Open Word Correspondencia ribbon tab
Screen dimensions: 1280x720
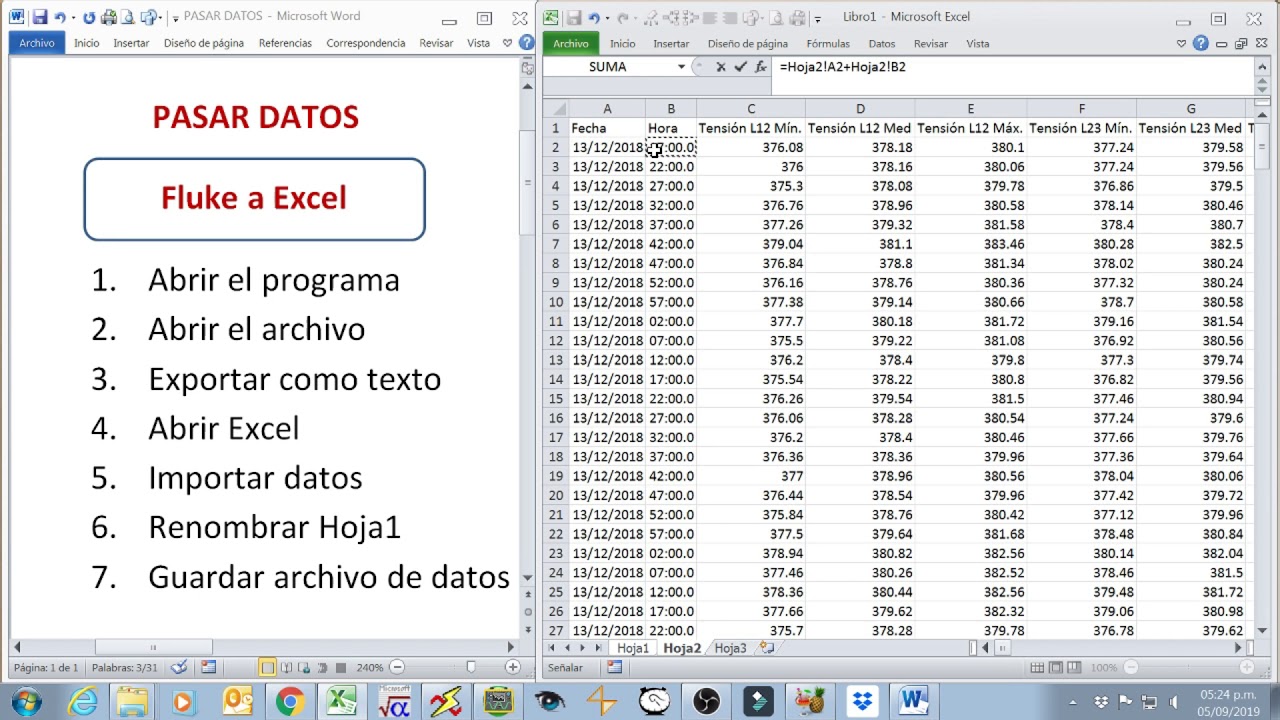coord(366,43)
